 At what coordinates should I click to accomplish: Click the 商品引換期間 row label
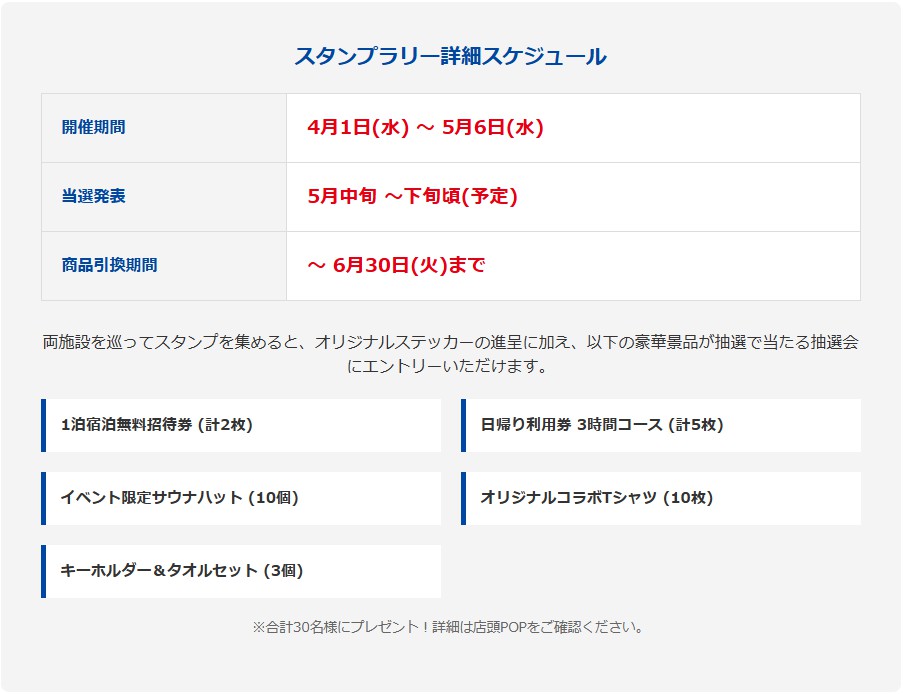[x=110, y=266]
